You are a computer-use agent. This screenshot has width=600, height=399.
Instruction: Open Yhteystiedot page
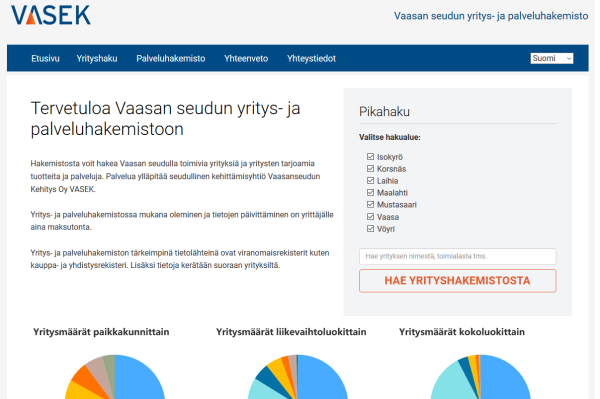click(311, 59)
